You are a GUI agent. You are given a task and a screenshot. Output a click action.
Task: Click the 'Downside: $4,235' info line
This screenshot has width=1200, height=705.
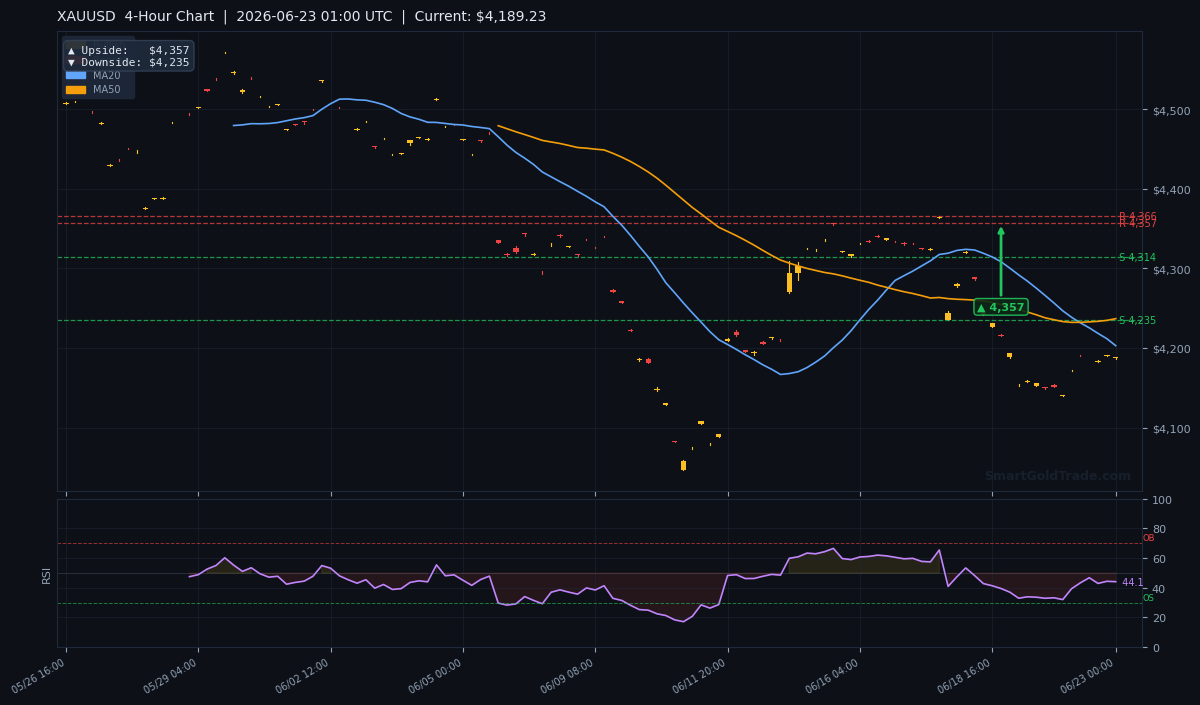[128, 62]
